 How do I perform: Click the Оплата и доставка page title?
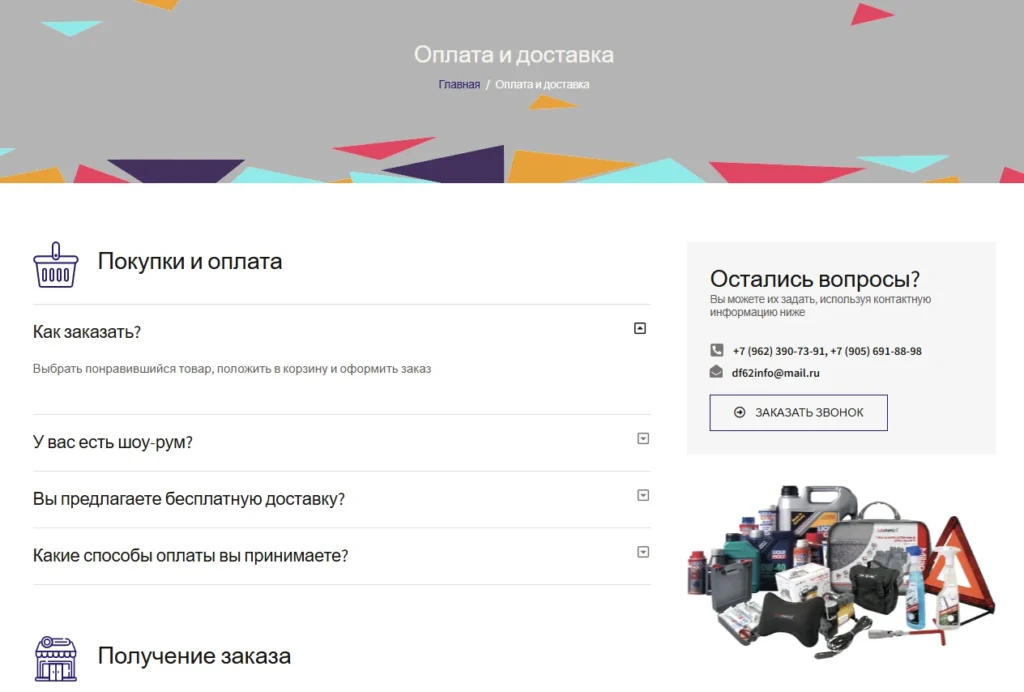point(513,54)
